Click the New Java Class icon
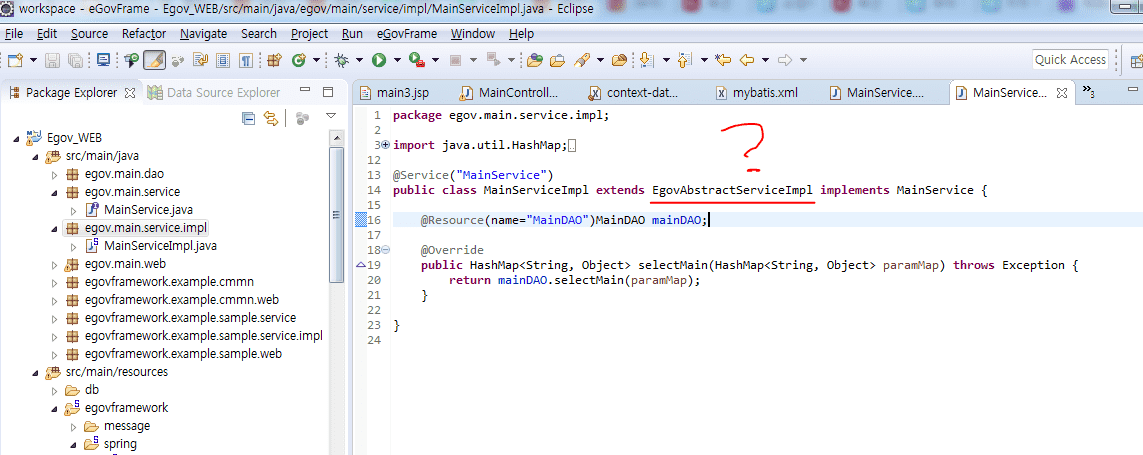This screenshot has height=455, width=1143. point(298,61)
